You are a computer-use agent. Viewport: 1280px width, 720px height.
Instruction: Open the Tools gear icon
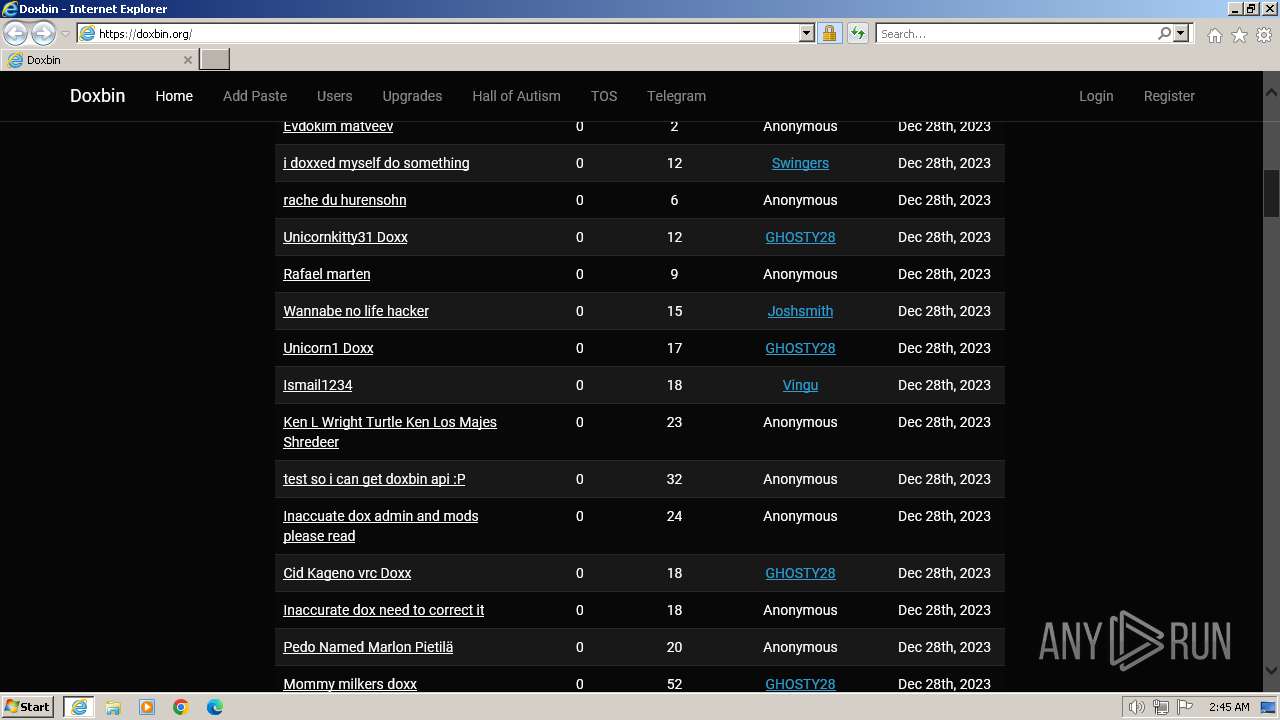coord(1264,35)
